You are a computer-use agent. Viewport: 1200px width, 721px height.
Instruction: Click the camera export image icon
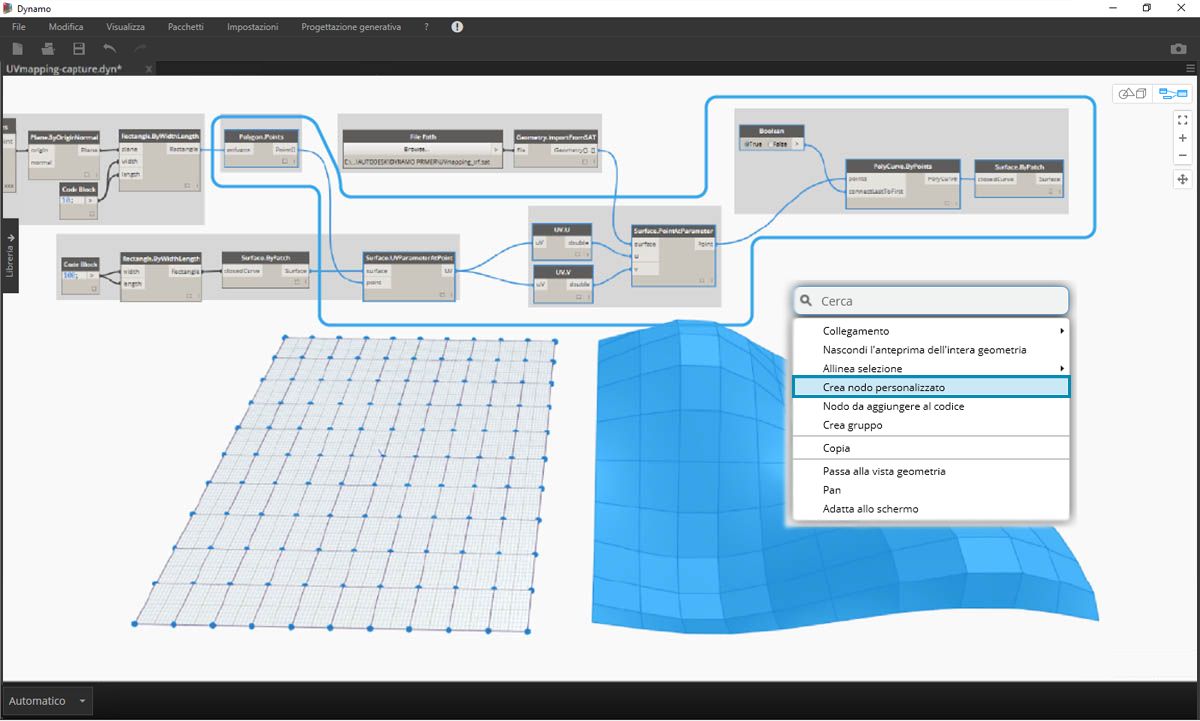[x=1178, y=49]
